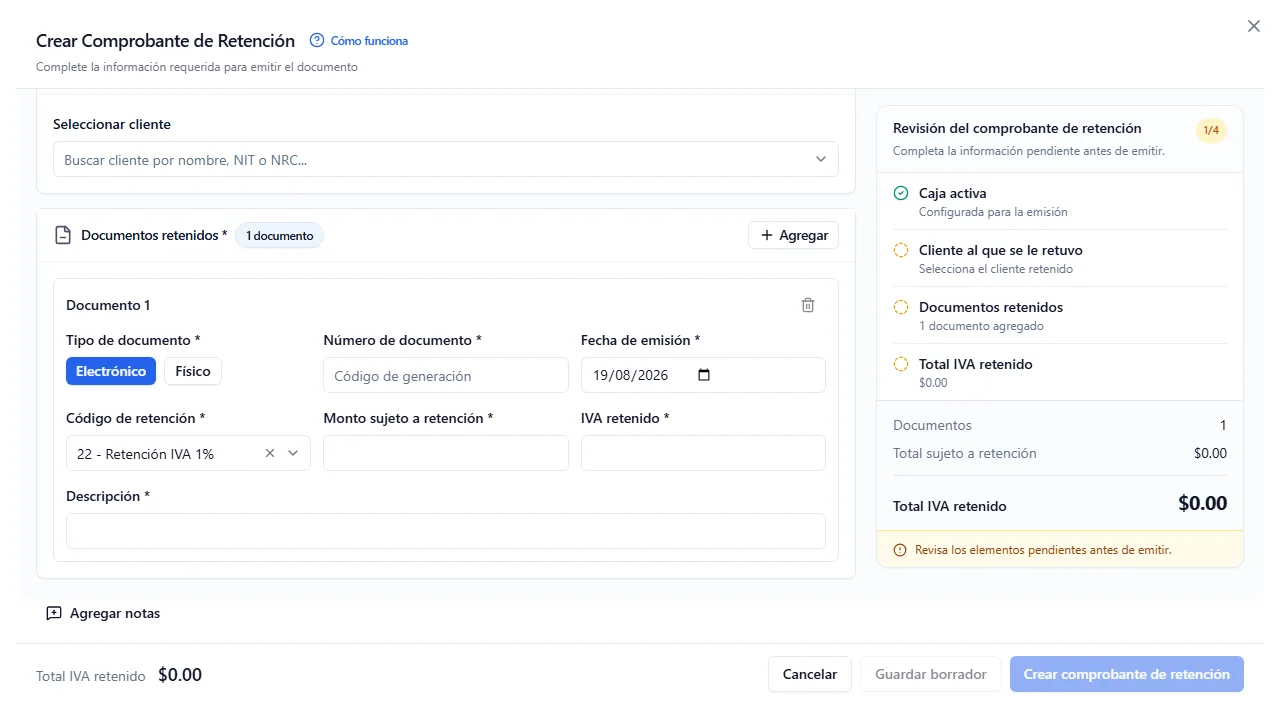Click the Cancelar button
1280x720 pixels.
pos(810,674)
